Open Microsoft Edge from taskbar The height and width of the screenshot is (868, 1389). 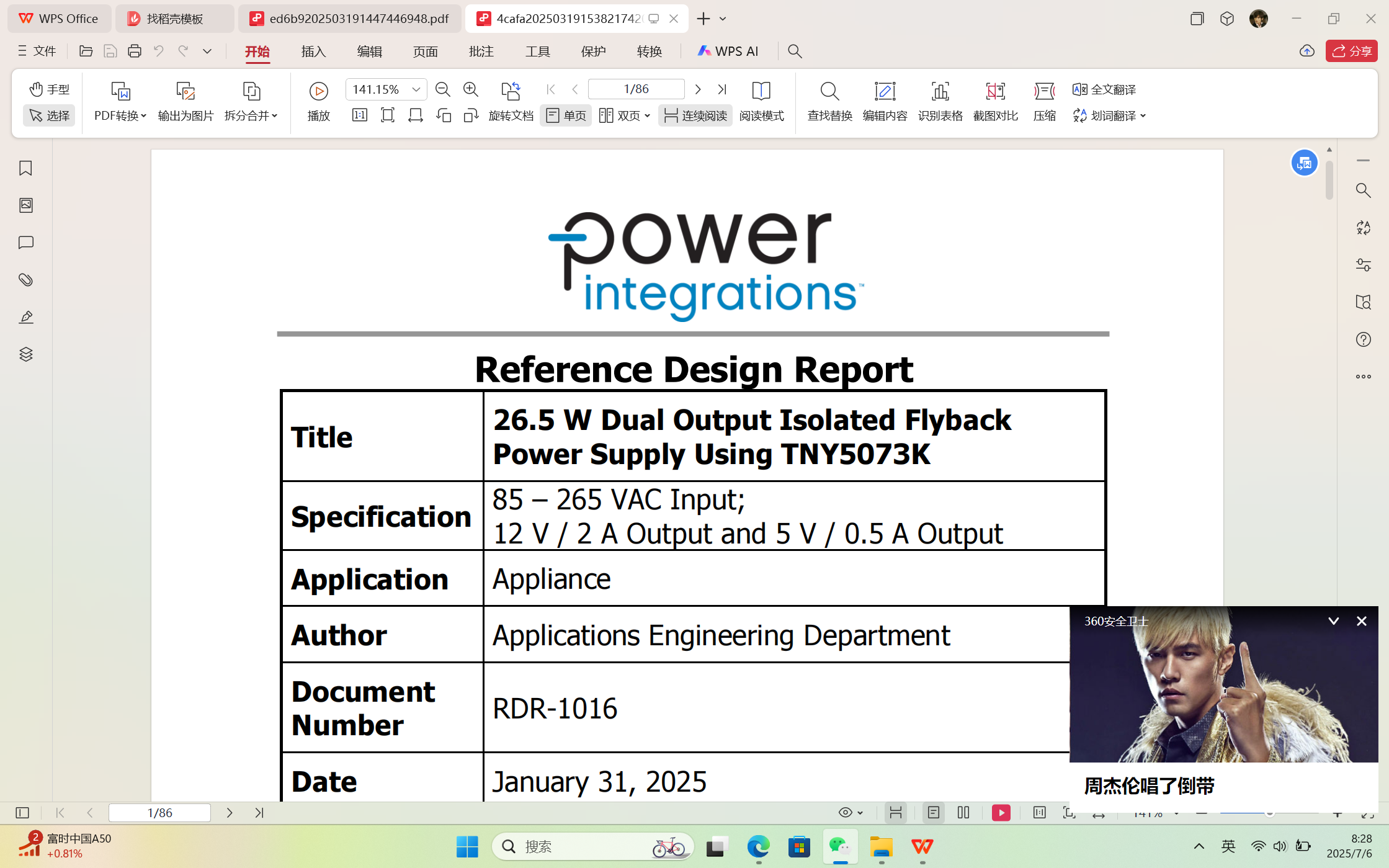(758, 846)
